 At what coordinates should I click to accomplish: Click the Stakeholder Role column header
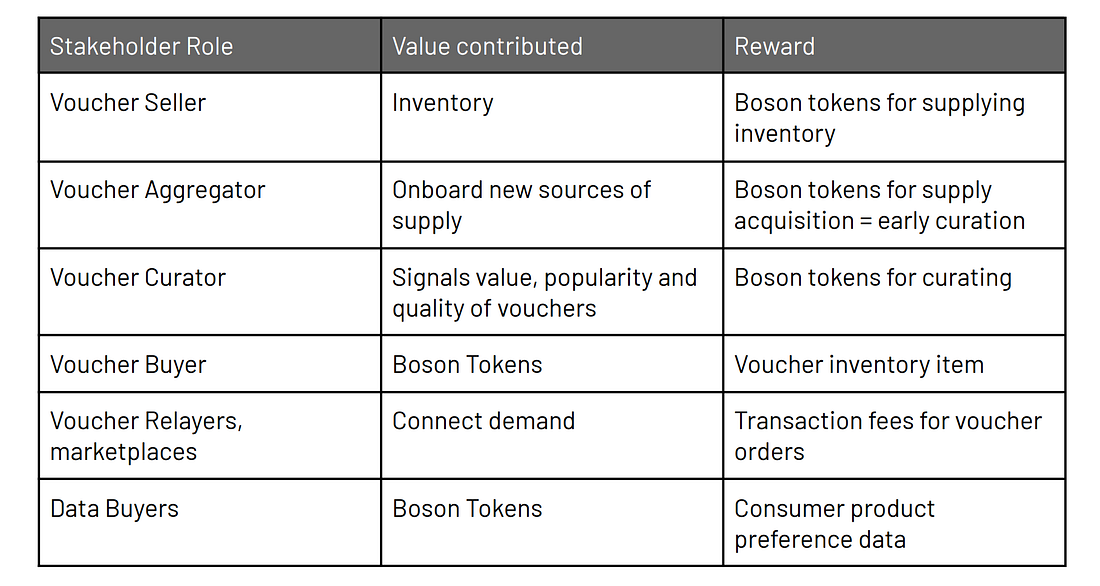[x=210, y=46]
